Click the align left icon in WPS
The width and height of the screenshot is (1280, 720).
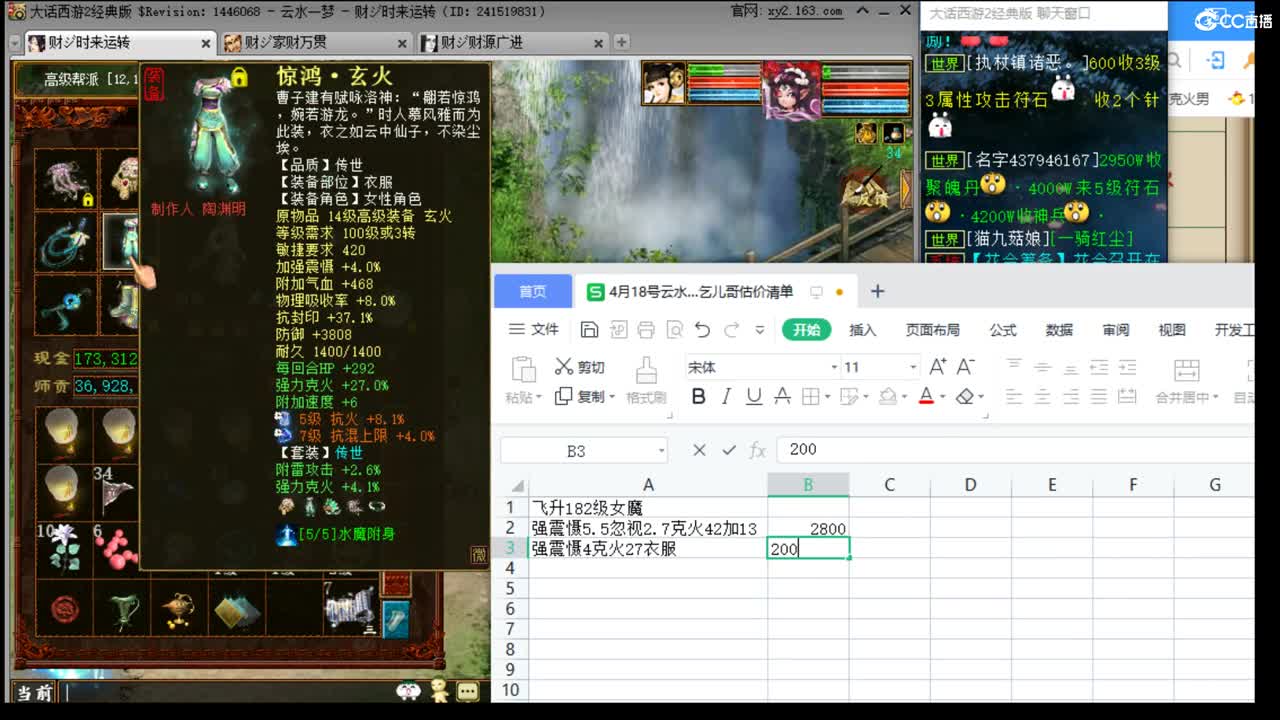(x=1014, y=397)
